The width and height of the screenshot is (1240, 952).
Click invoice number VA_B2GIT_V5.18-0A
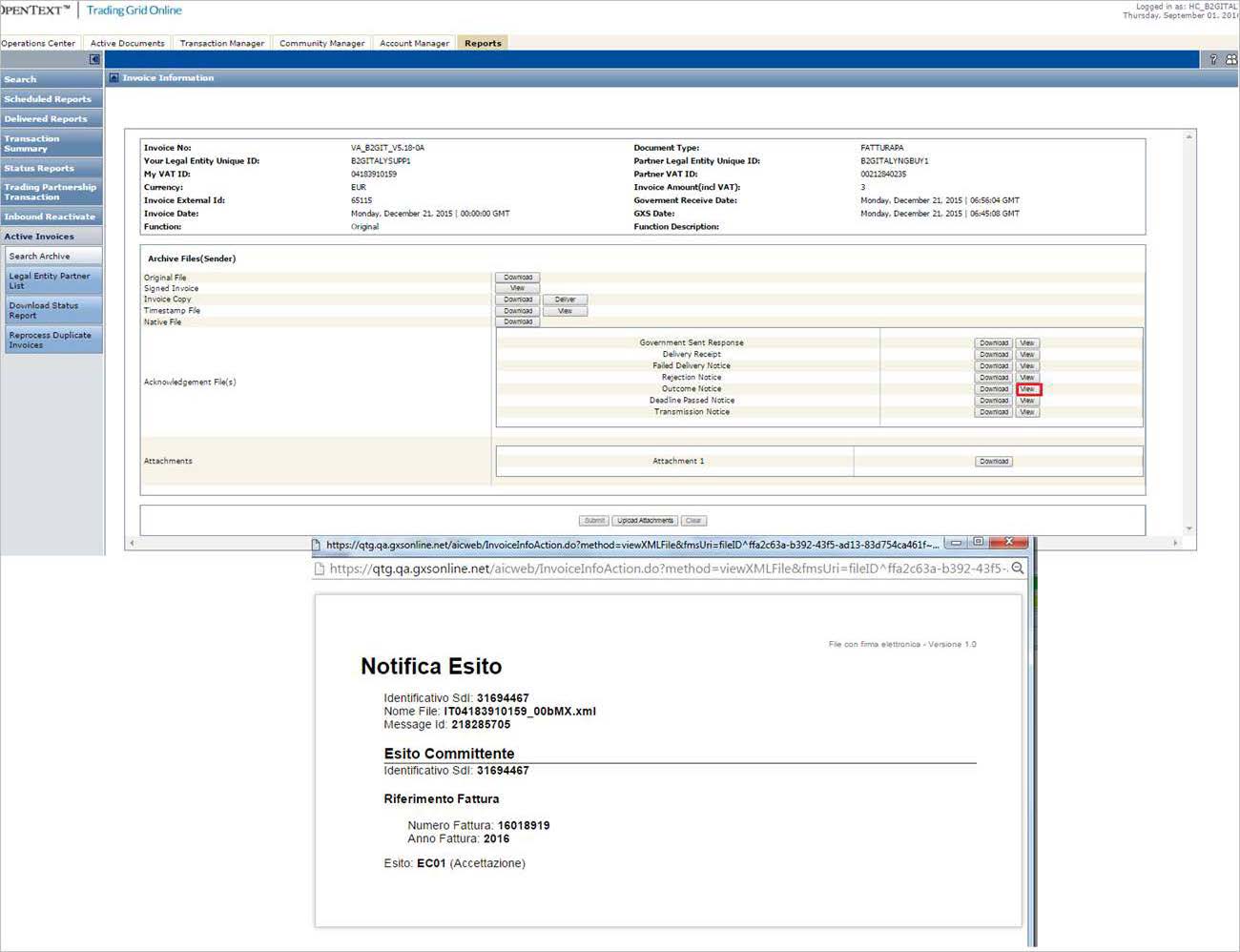387,148
